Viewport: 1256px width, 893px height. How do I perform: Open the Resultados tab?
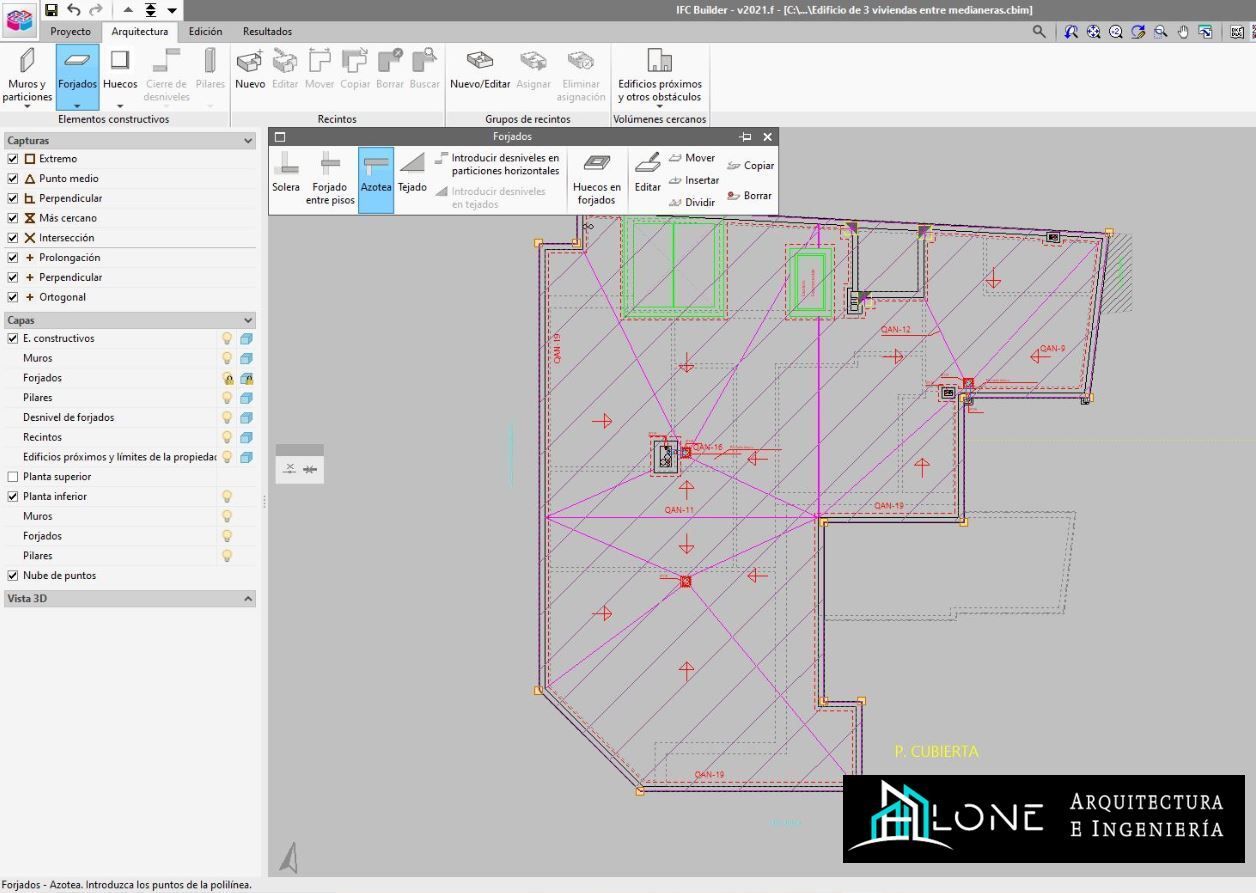[x=267, y=32]
